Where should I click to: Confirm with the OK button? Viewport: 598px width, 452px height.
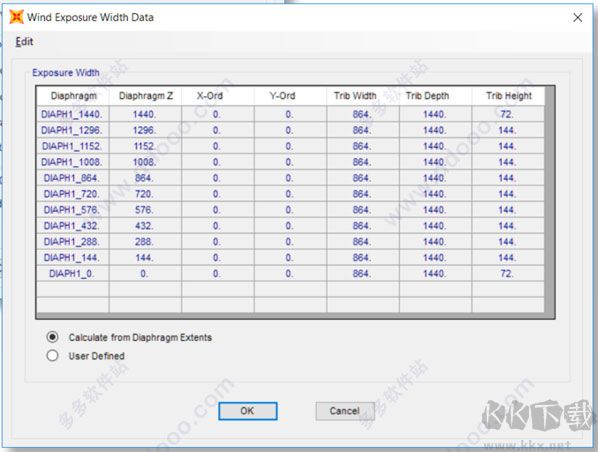pos(248,411)
